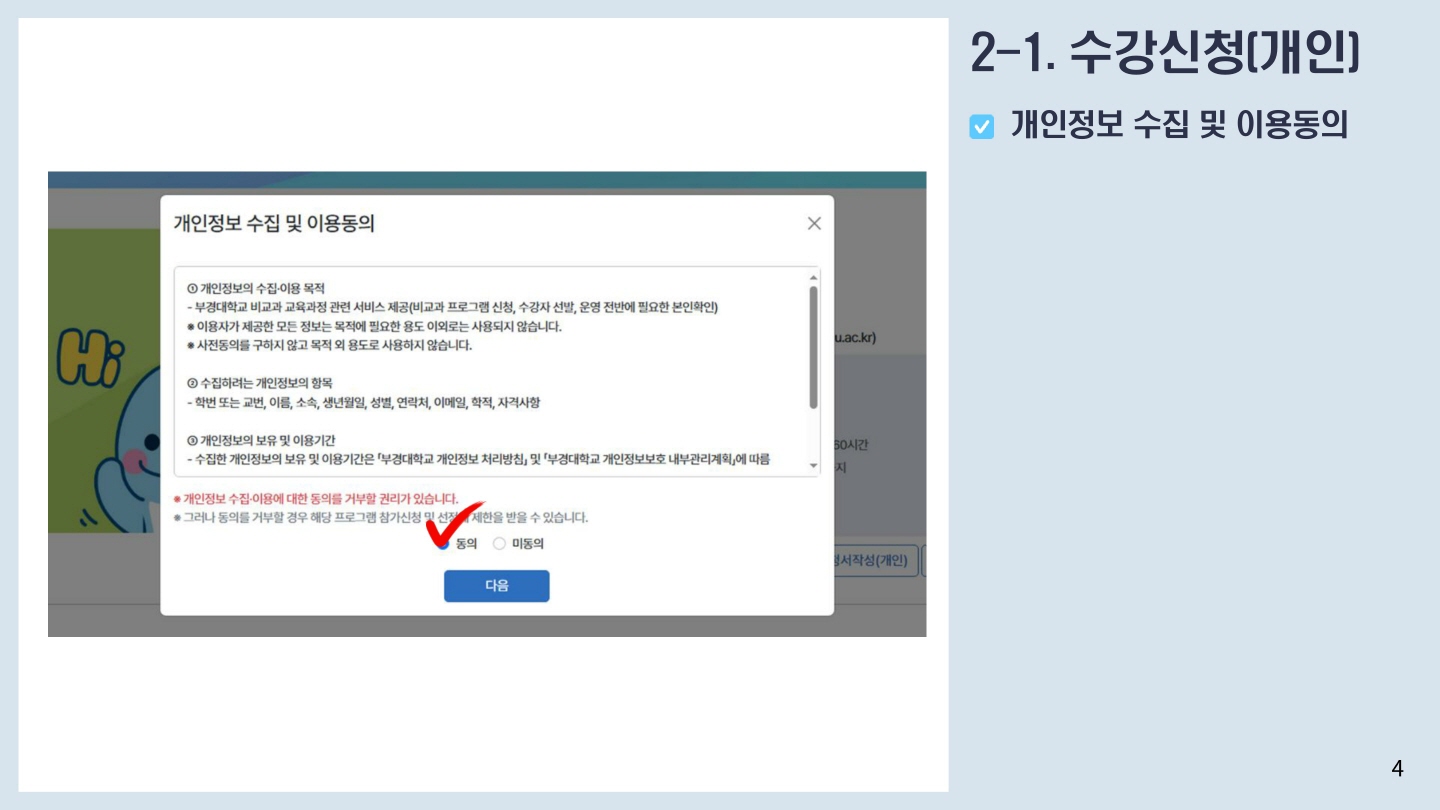This screenshot has width=1440, height=810.
Task: Select the 동의 radio option
Action: [x=442, y=544]
